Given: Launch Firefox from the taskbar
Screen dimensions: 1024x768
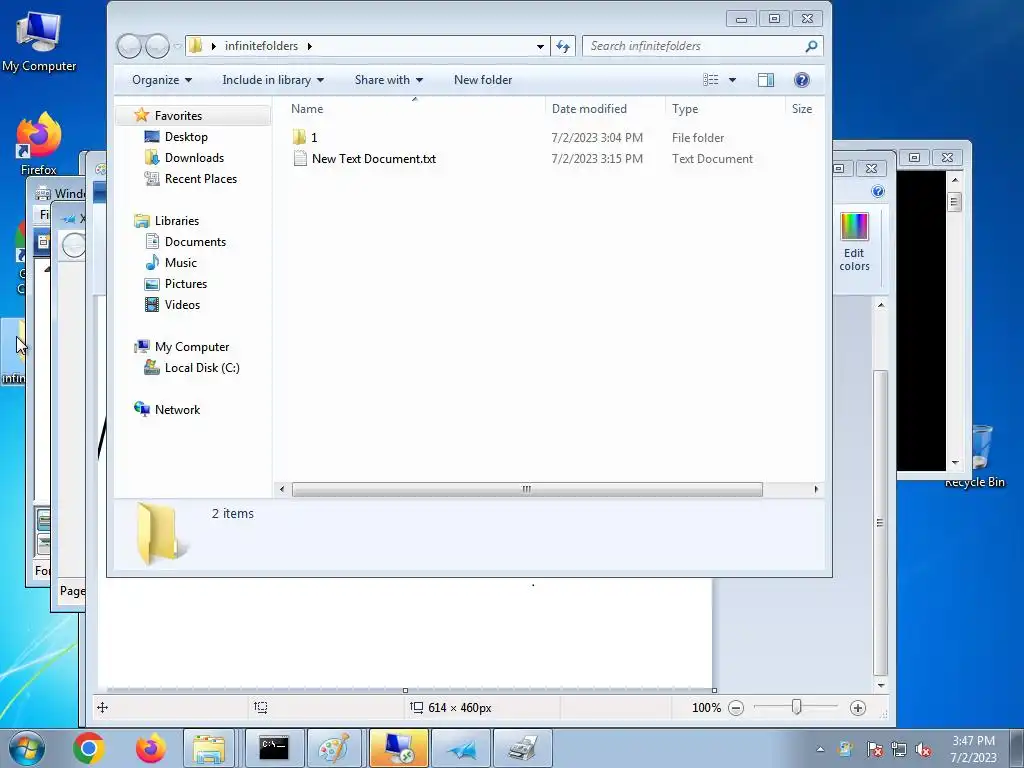Looking at the screenshot, I should coord(150,748).
